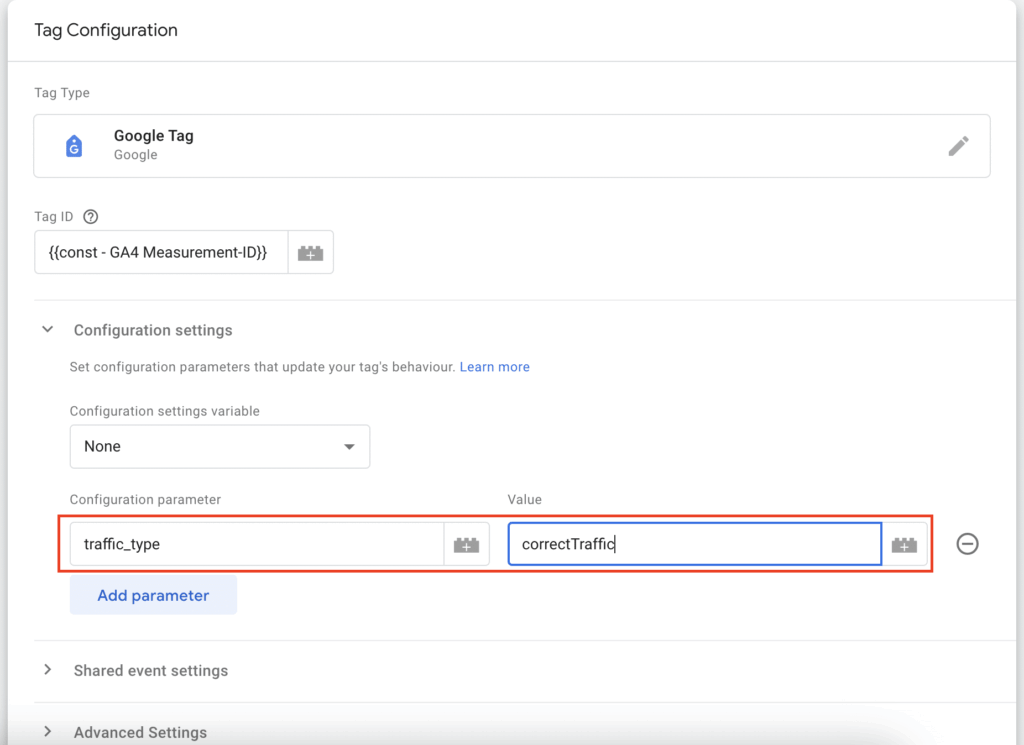The image size is (1024, 745).
Task: Click the Shared event settings label
Action: tap(150, 671)
